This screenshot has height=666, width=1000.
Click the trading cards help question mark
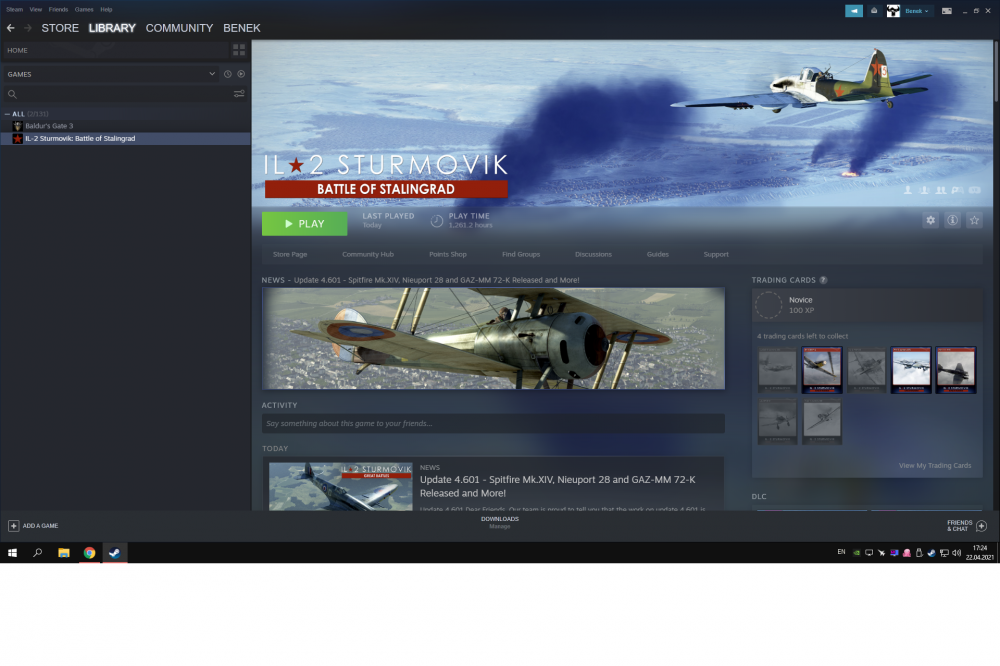[x=823, y=280]
